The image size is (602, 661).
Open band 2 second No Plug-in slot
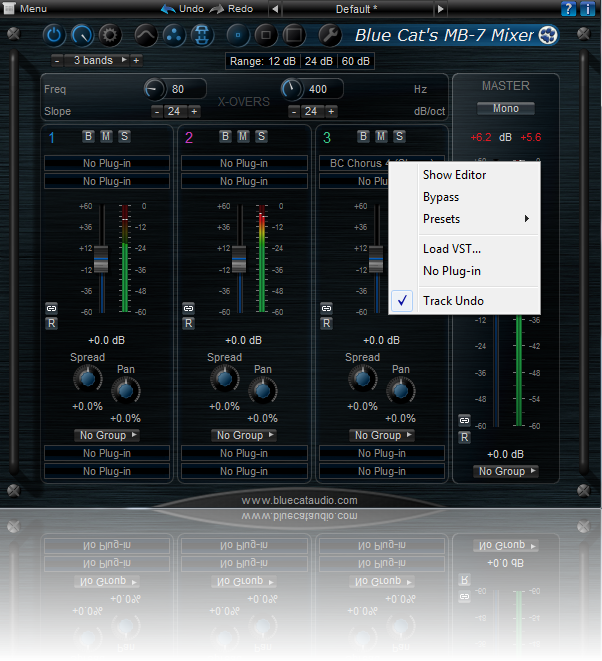(x=244, y=181)
